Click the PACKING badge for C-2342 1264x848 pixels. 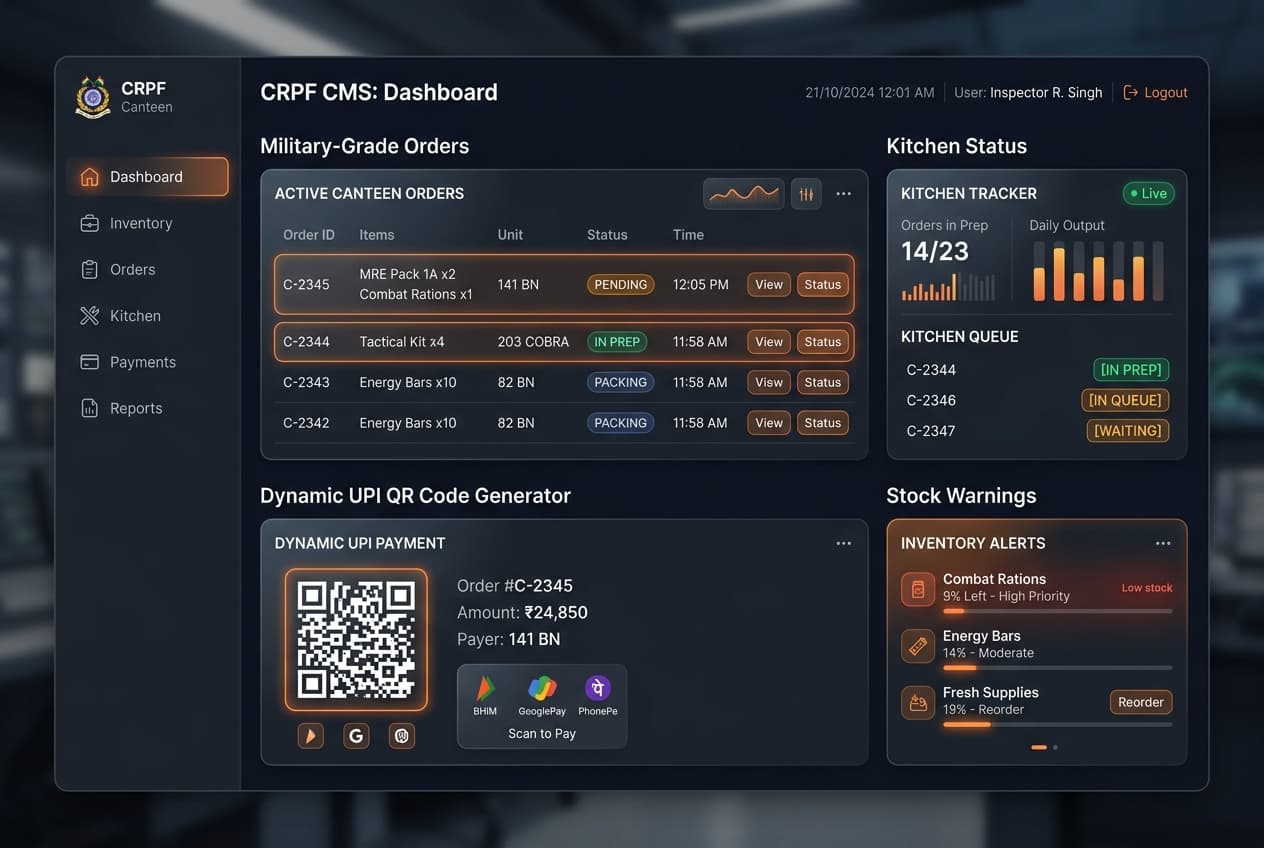pyautogui.click(x=621, y=423)
